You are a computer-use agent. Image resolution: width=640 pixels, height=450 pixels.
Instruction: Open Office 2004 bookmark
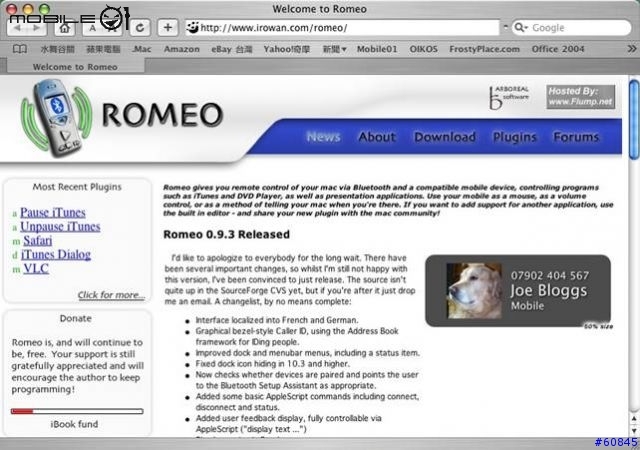point(558,49)
